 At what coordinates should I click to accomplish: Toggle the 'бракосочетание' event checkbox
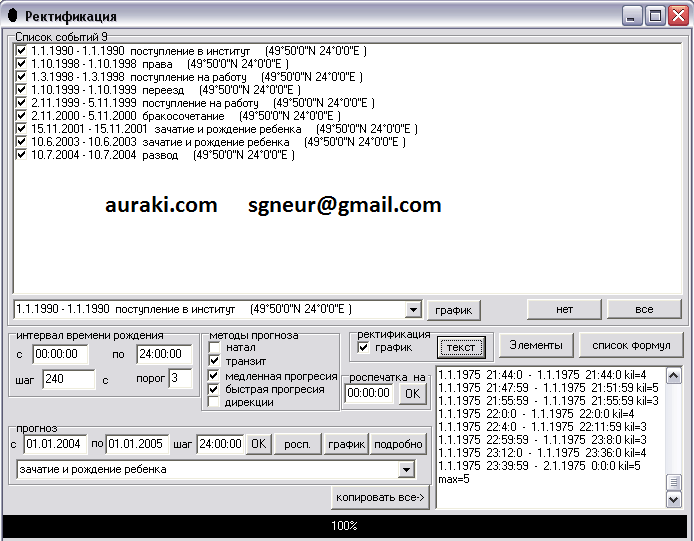[x=22, y=116]
